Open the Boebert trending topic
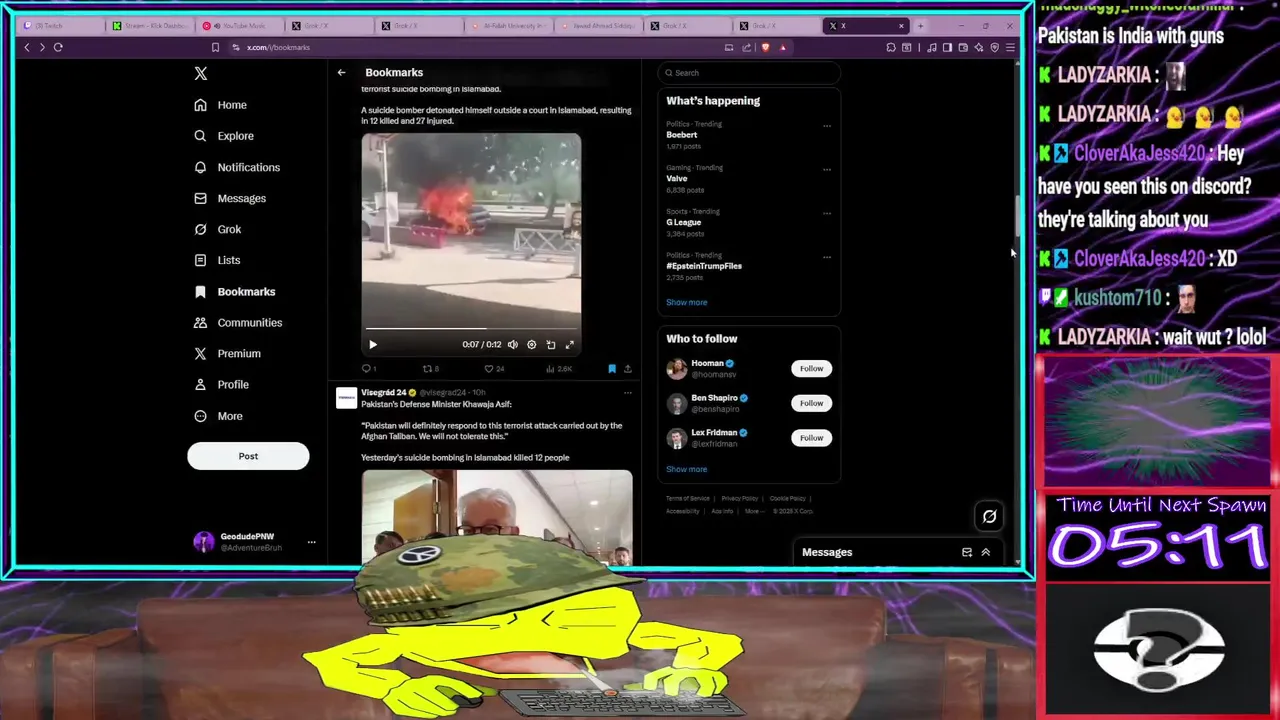This screenshot has height=720, width=1280. [682, 135]
